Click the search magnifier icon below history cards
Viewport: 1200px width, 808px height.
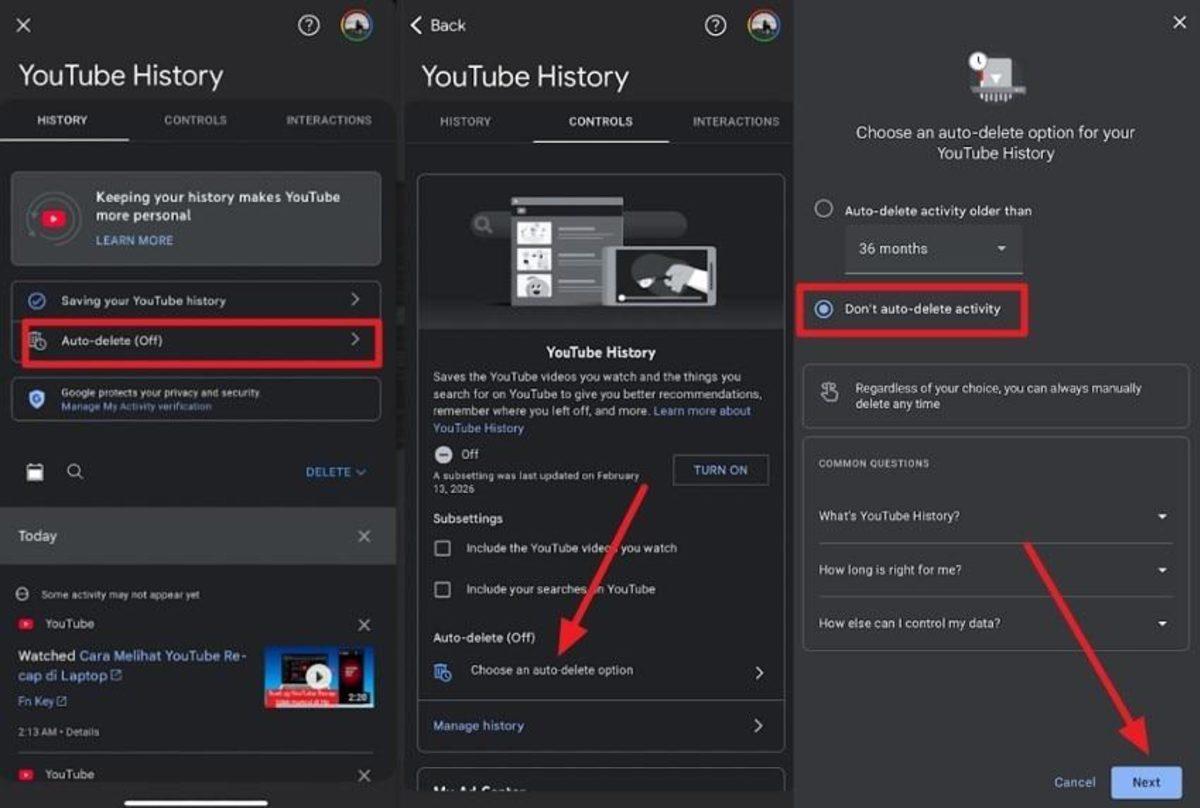point(75,471)
